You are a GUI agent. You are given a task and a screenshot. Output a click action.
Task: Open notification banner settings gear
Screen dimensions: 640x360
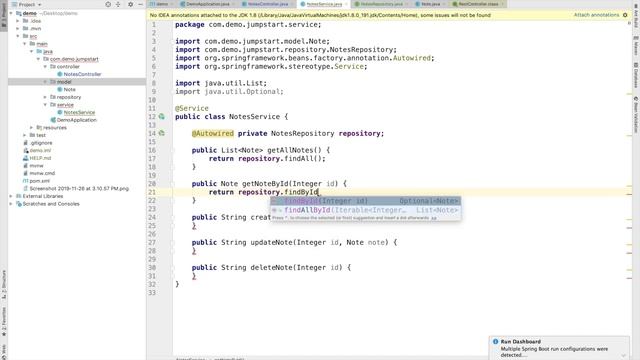pyautogui.click(x=625, y=15)
